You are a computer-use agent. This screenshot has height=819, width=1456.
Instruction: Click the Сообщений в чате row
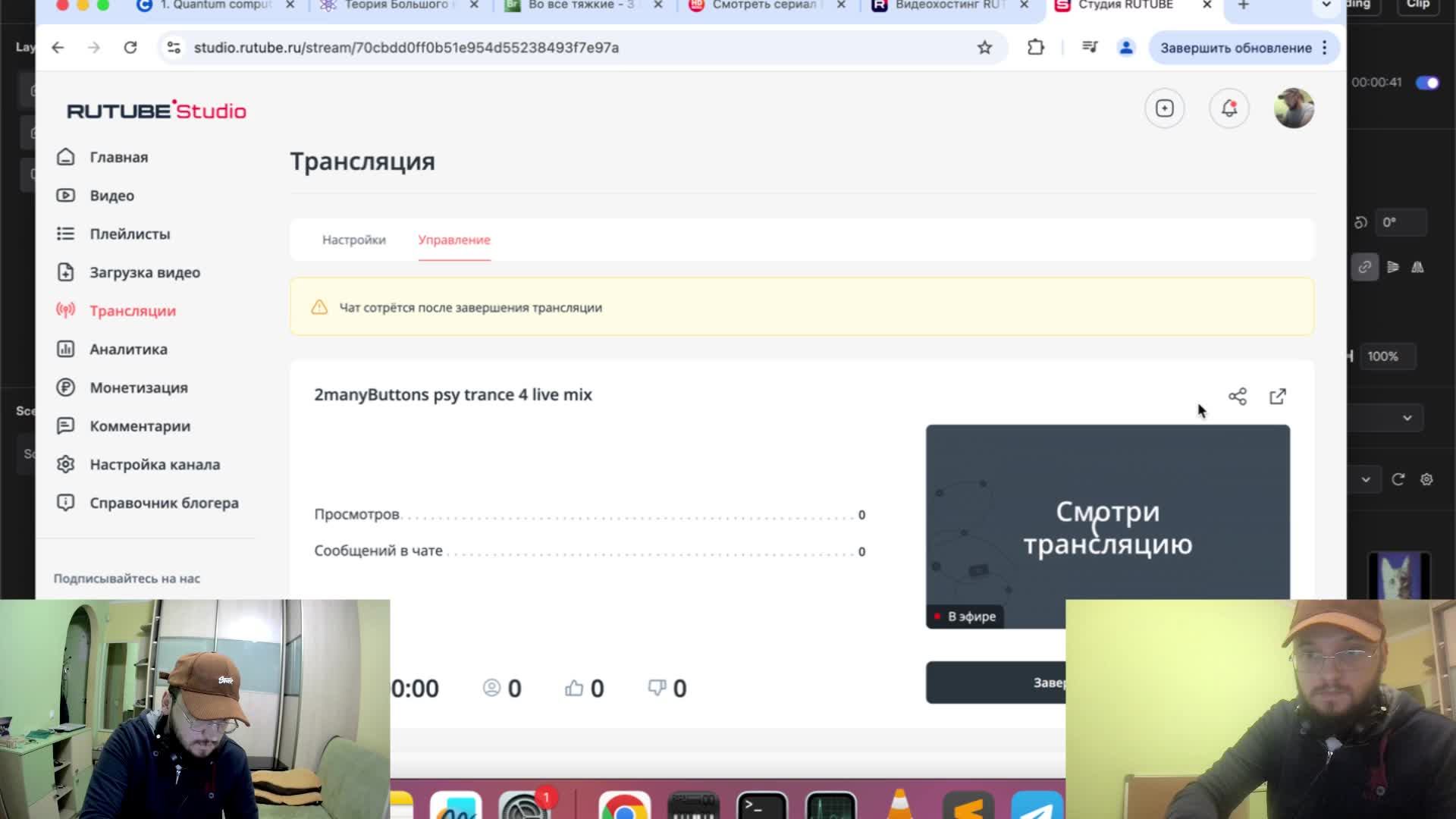[x=590, y=551]
